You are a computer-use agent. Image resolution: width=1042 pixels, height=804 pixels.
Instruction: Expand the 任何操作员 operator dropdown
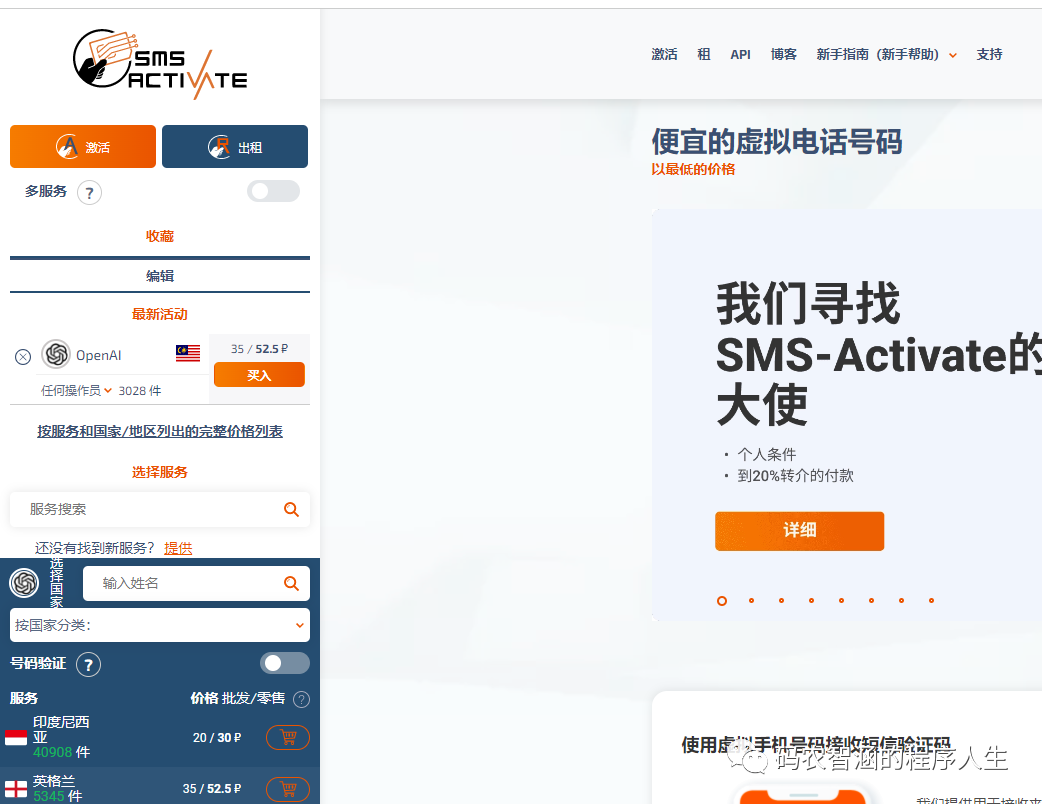pos(76,391)
